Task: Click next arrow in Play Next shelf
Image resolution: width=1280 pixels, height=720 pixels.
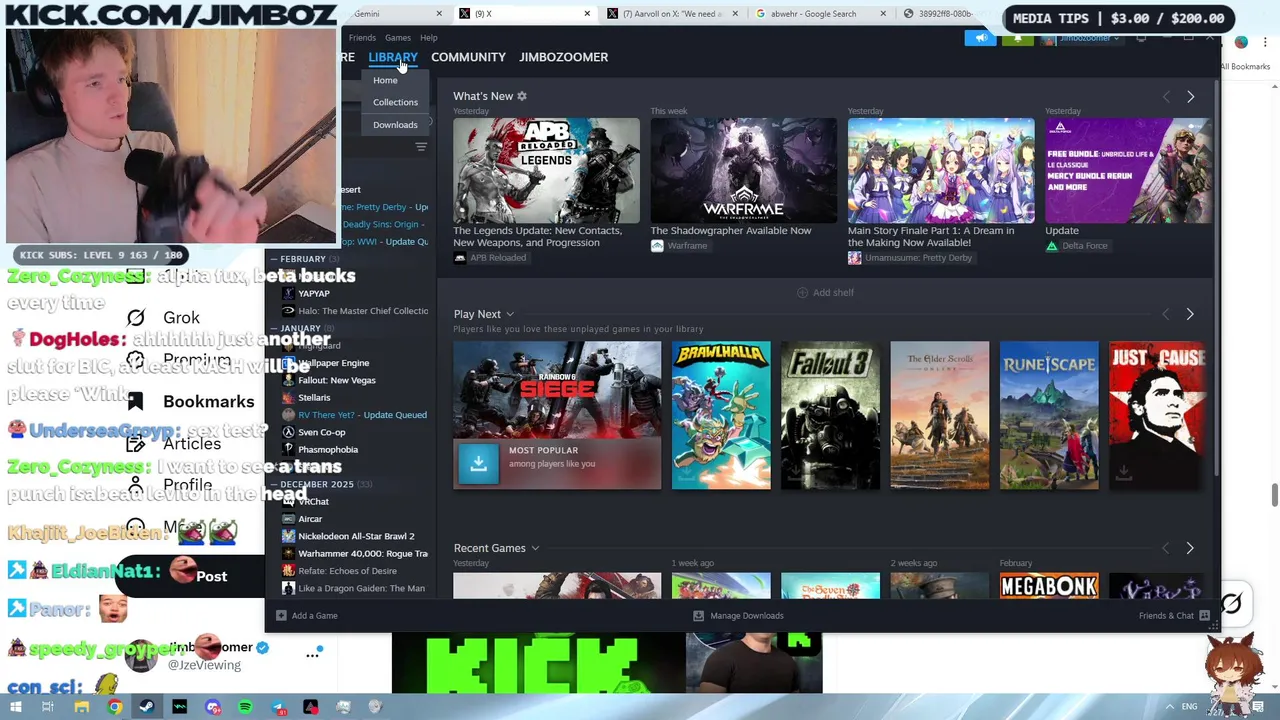Action: (1190, 315)
